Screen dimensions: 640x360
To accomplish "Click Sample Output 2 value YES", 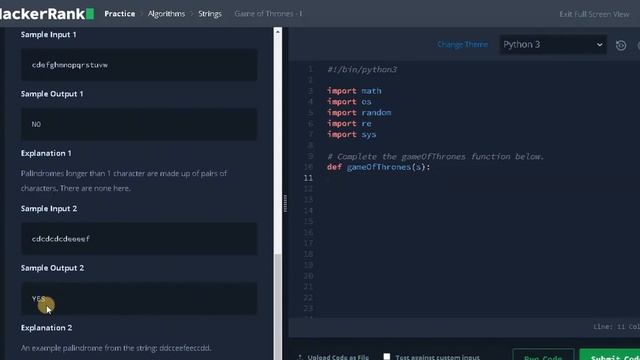I will pos(38,298).
